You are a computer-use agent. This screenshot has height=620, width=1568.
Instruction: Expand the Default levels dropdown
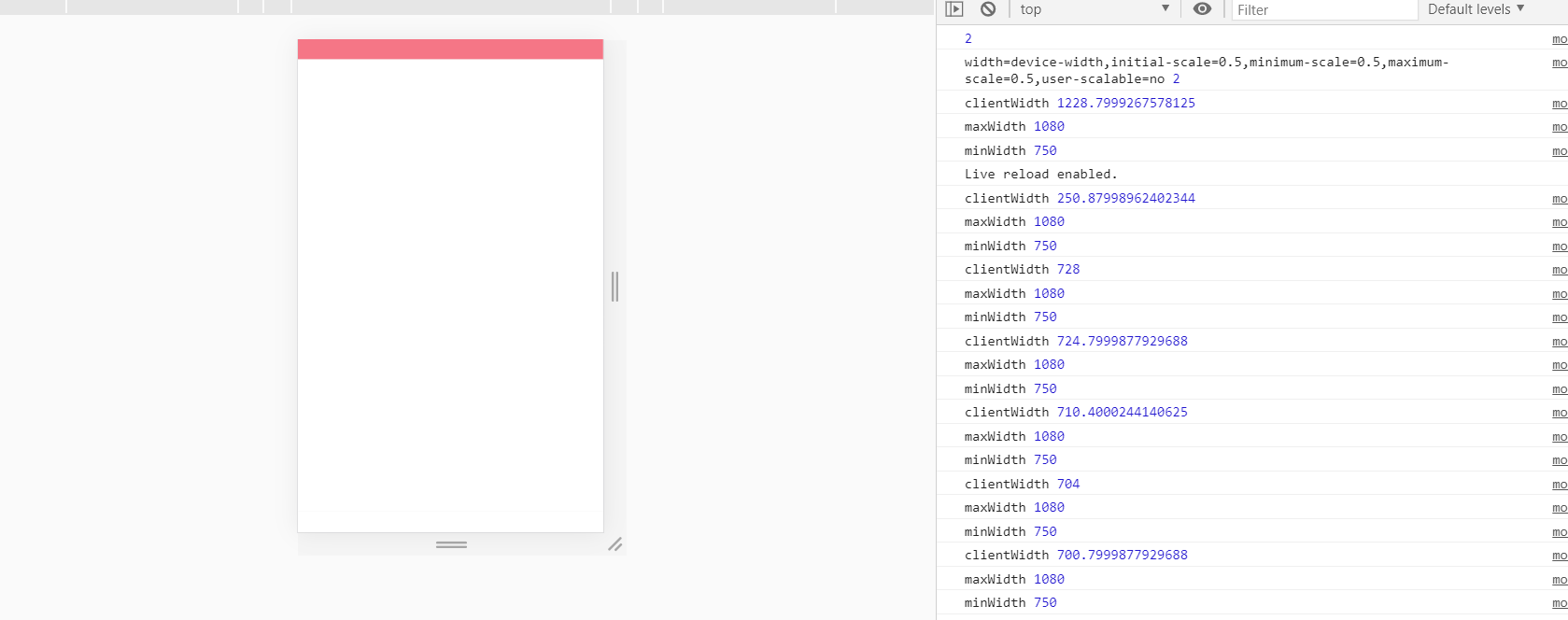pyautogui.click(x=1476, y=9)
